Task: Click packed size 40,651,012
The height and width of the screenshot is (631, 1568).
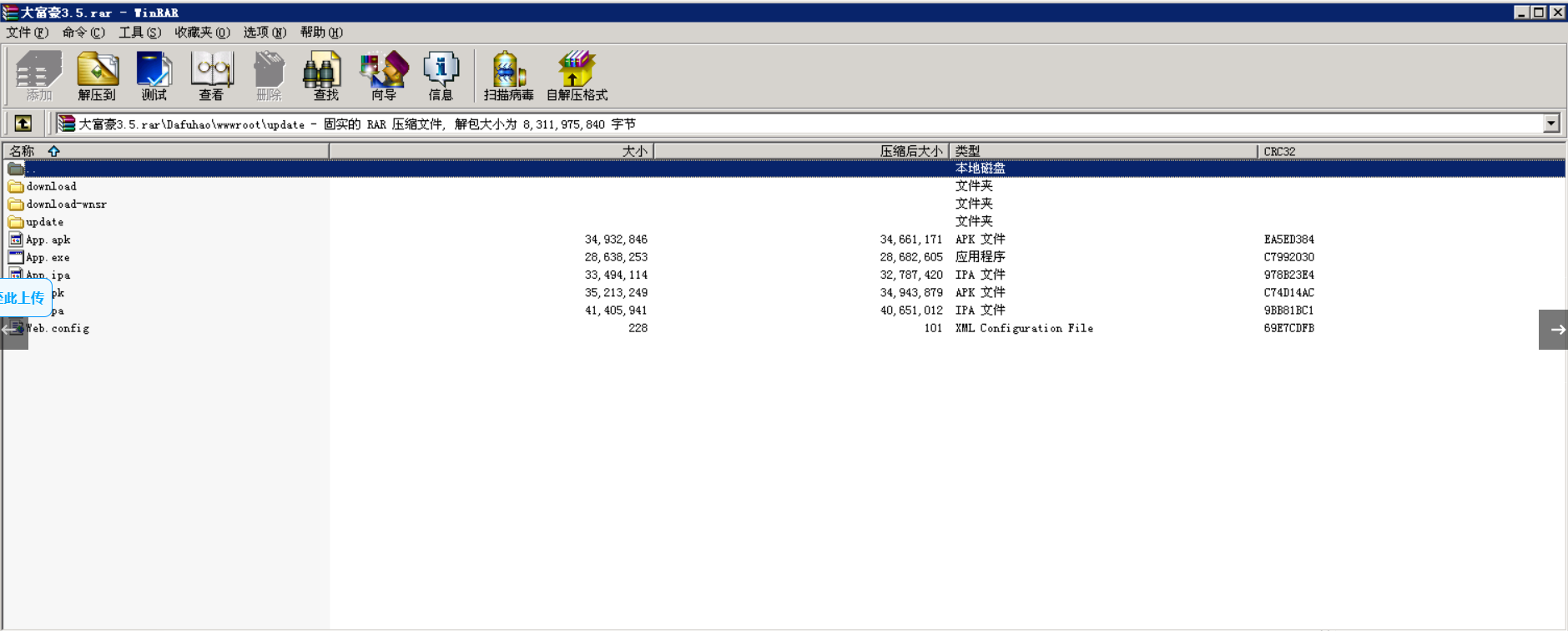Action: click(911, 310)
